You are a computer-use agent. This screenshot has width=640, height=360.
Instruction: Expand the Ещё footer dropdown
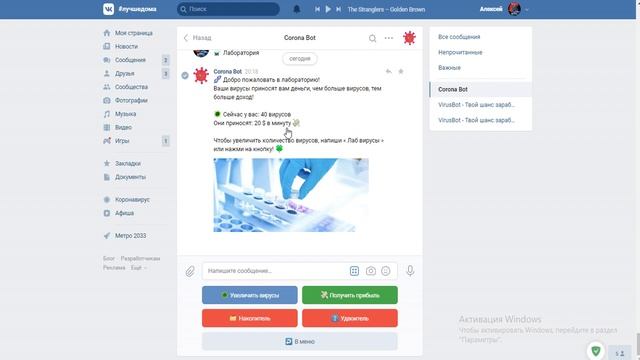pos(138,268)
